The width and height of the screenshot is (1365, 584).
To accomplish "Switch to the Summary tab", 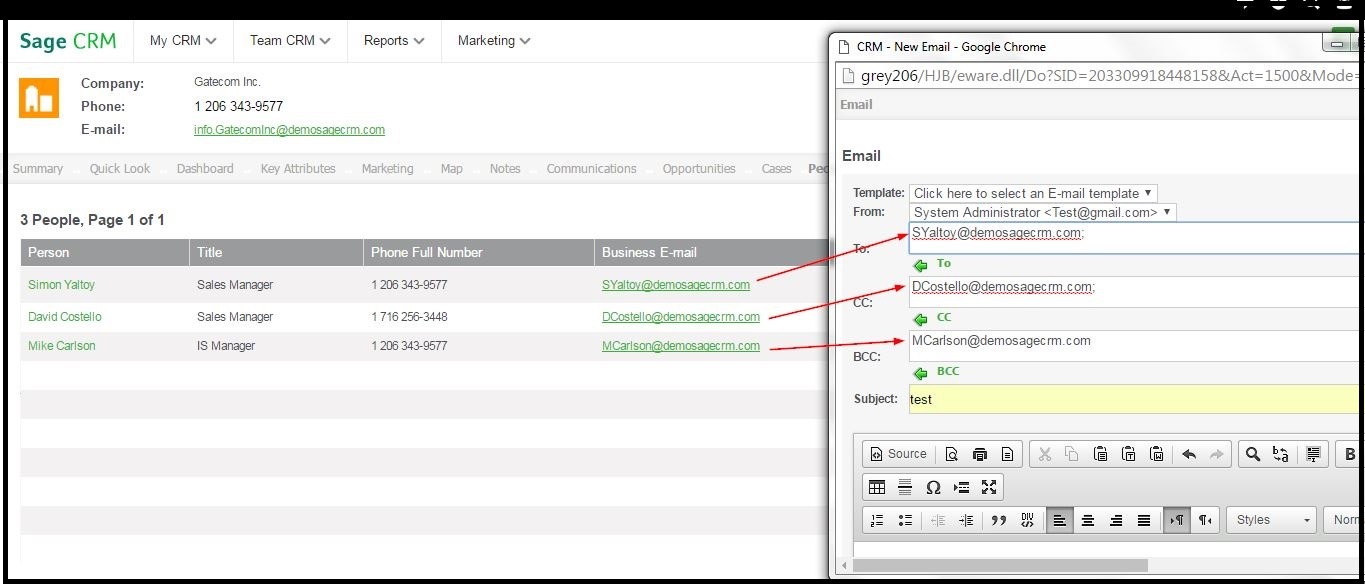I will [38, 169].
